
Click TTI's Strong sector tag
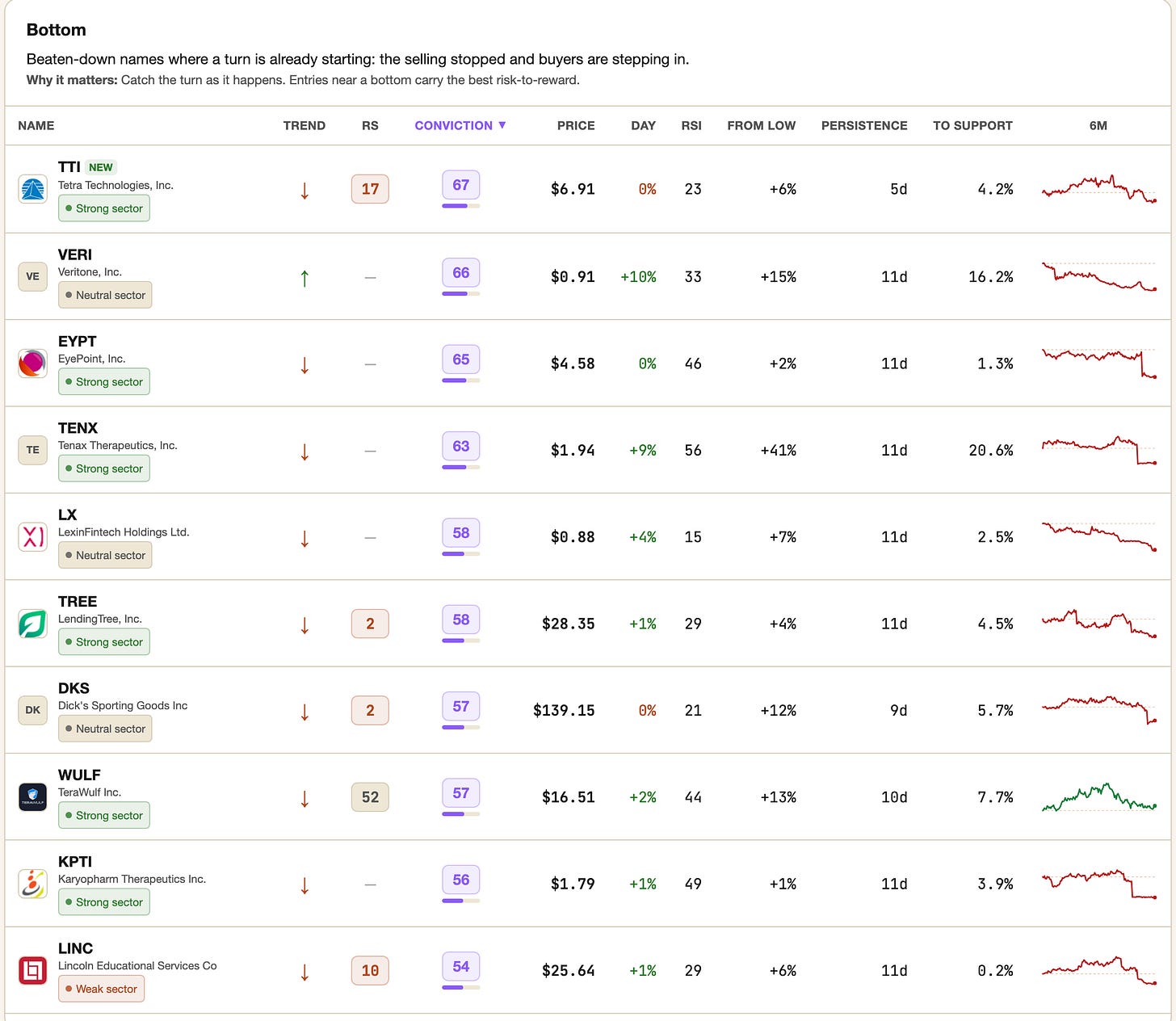pos(104,208)
